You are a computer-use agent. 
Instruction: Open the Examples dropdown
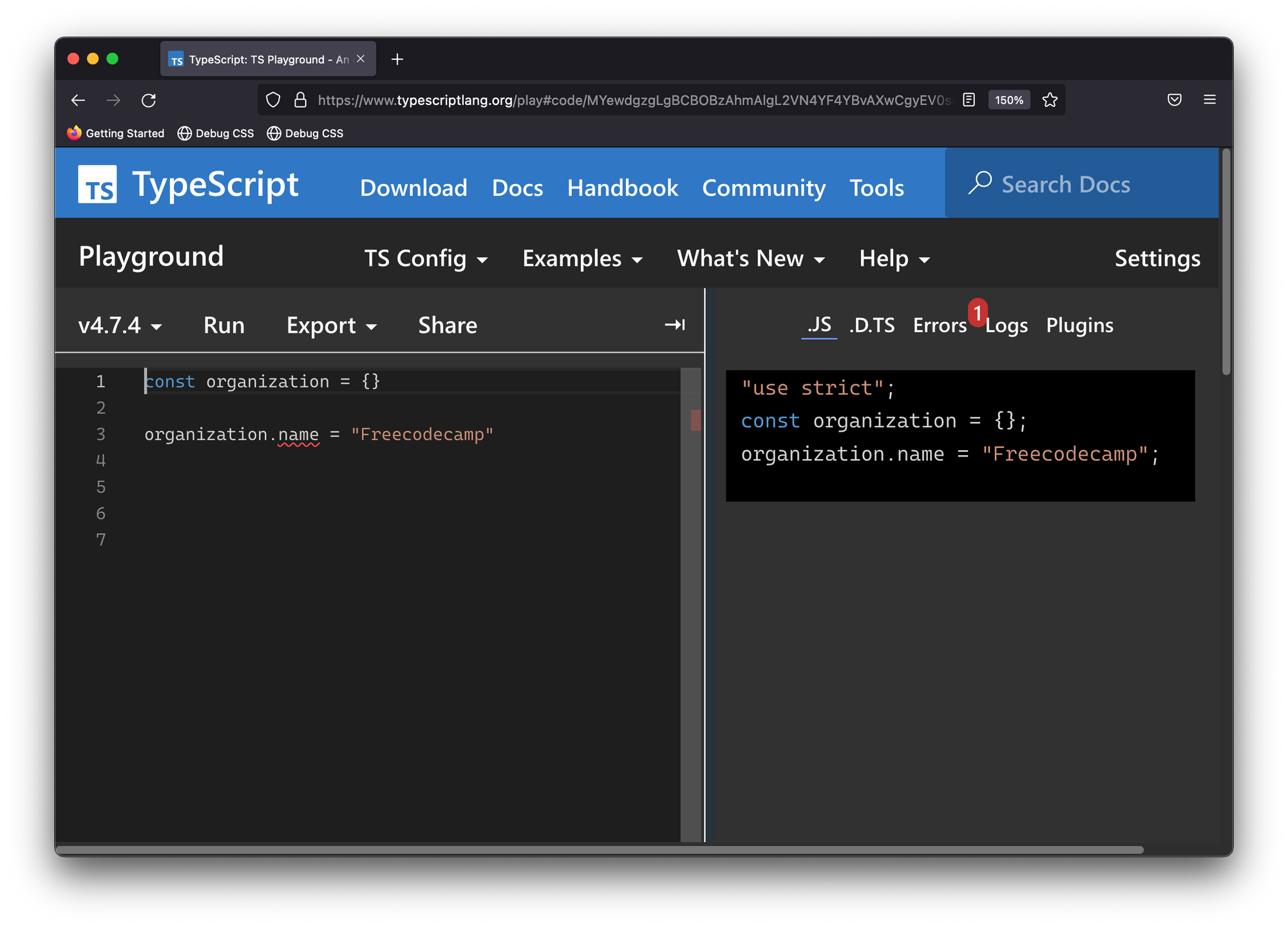click(581, 258)
